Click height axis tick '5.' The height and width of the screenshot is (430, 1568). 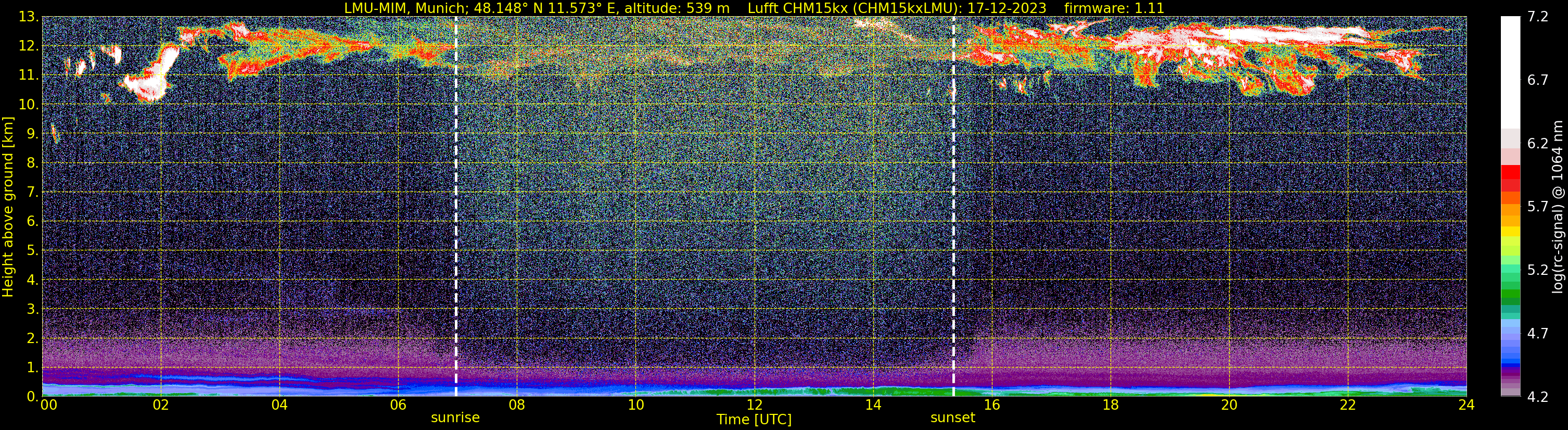coord(33,251)
